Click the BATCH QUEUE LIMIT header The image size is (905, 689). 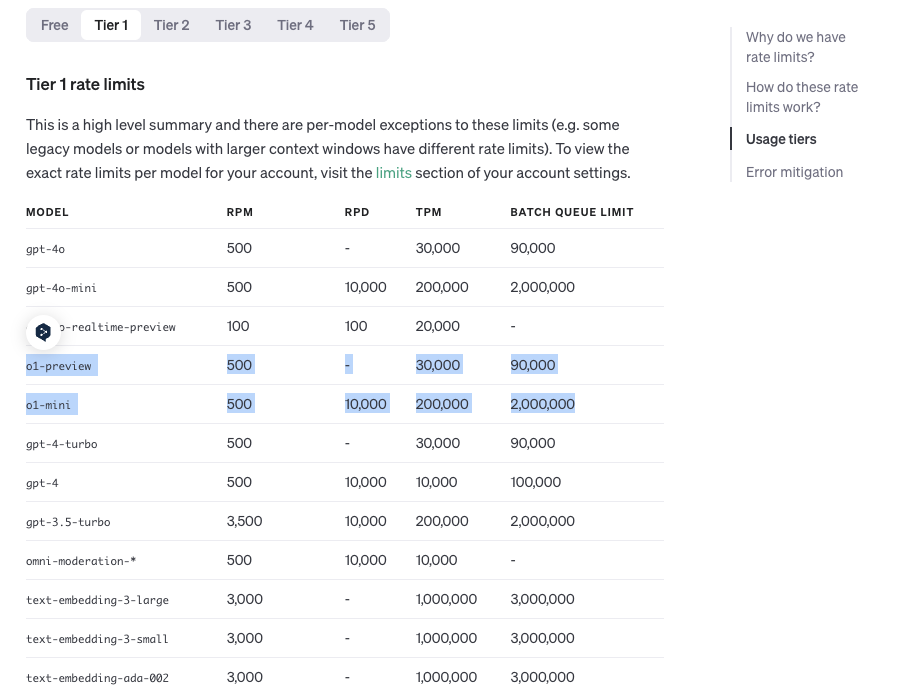(x=571, y=212)
